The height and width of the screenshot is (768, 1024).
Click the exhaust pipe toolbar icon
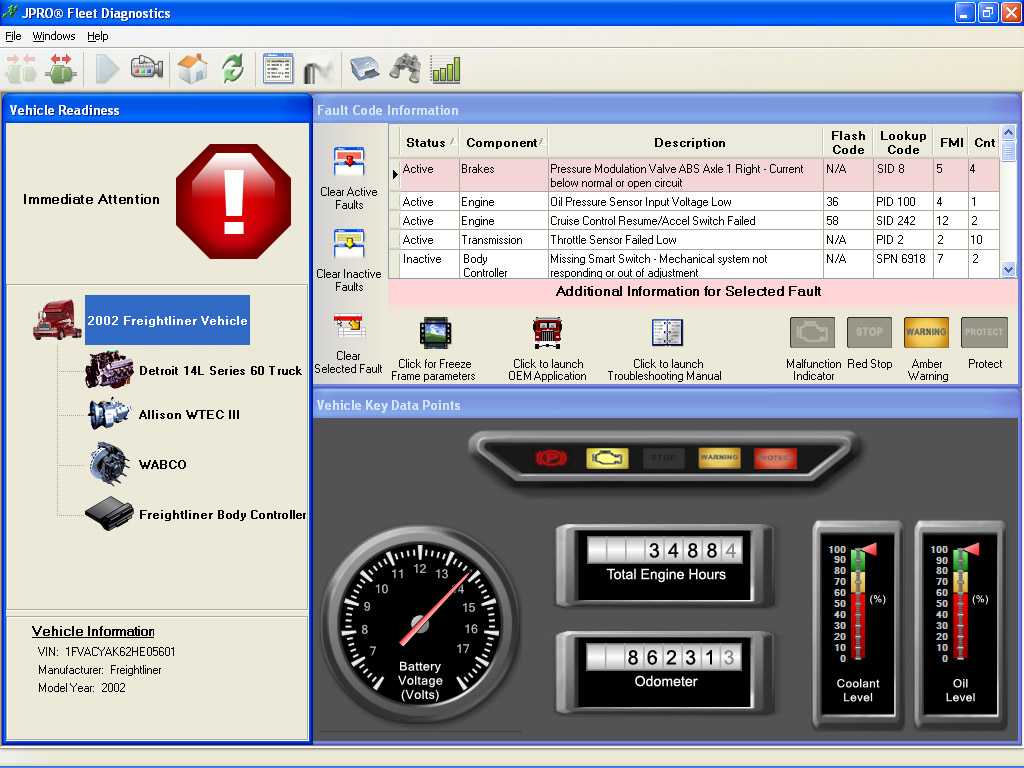[318, 71]
